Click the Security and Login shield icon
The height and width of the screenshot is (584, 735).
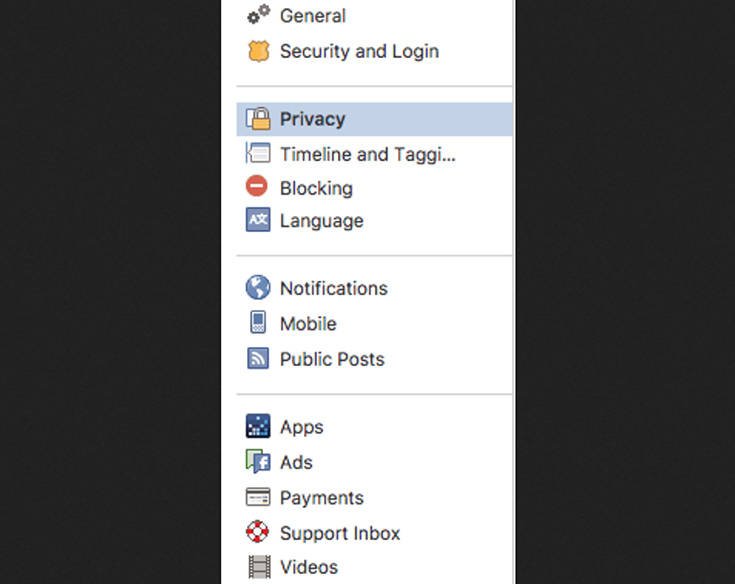[x=258, y=51]
